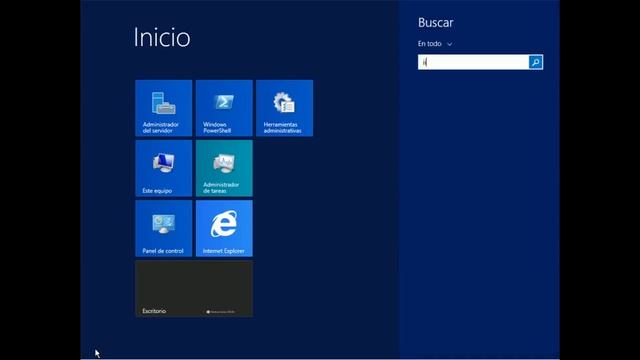
Task: Launch Internet Explorer tile
Action: (x=224, y=228)
